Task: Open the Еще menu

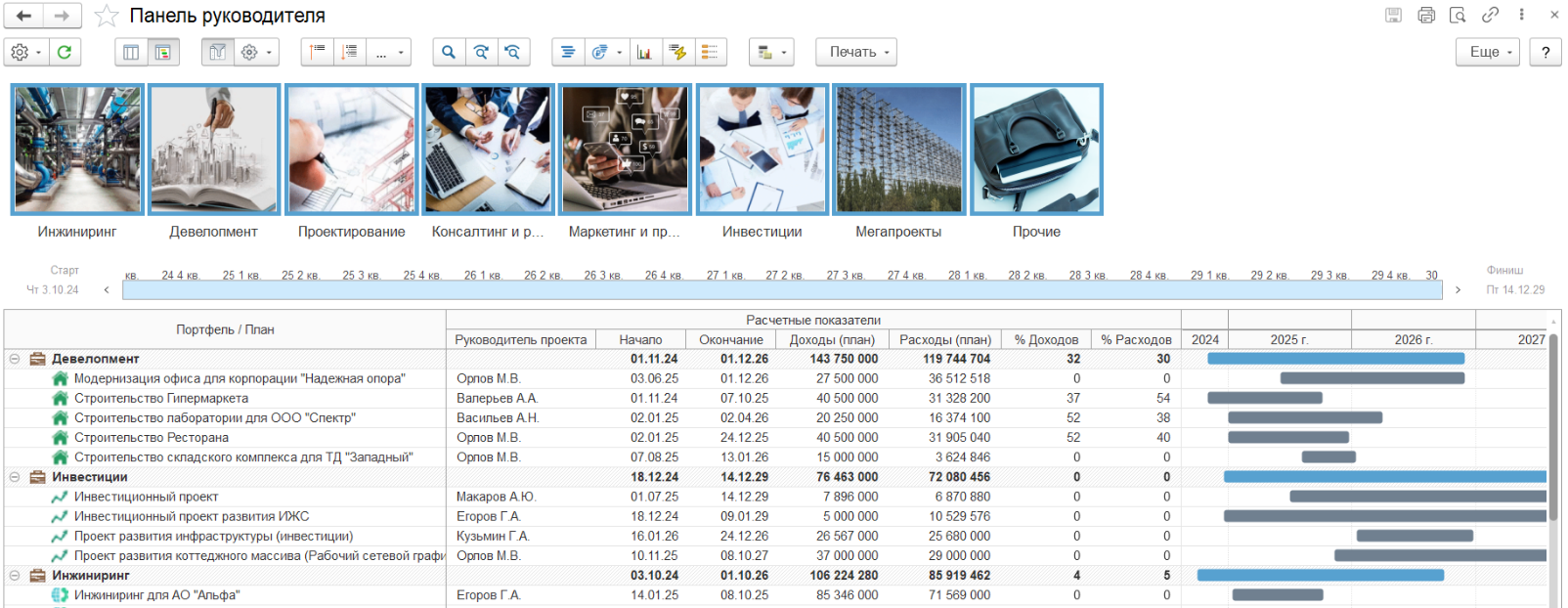Action: pos(1488,52)
